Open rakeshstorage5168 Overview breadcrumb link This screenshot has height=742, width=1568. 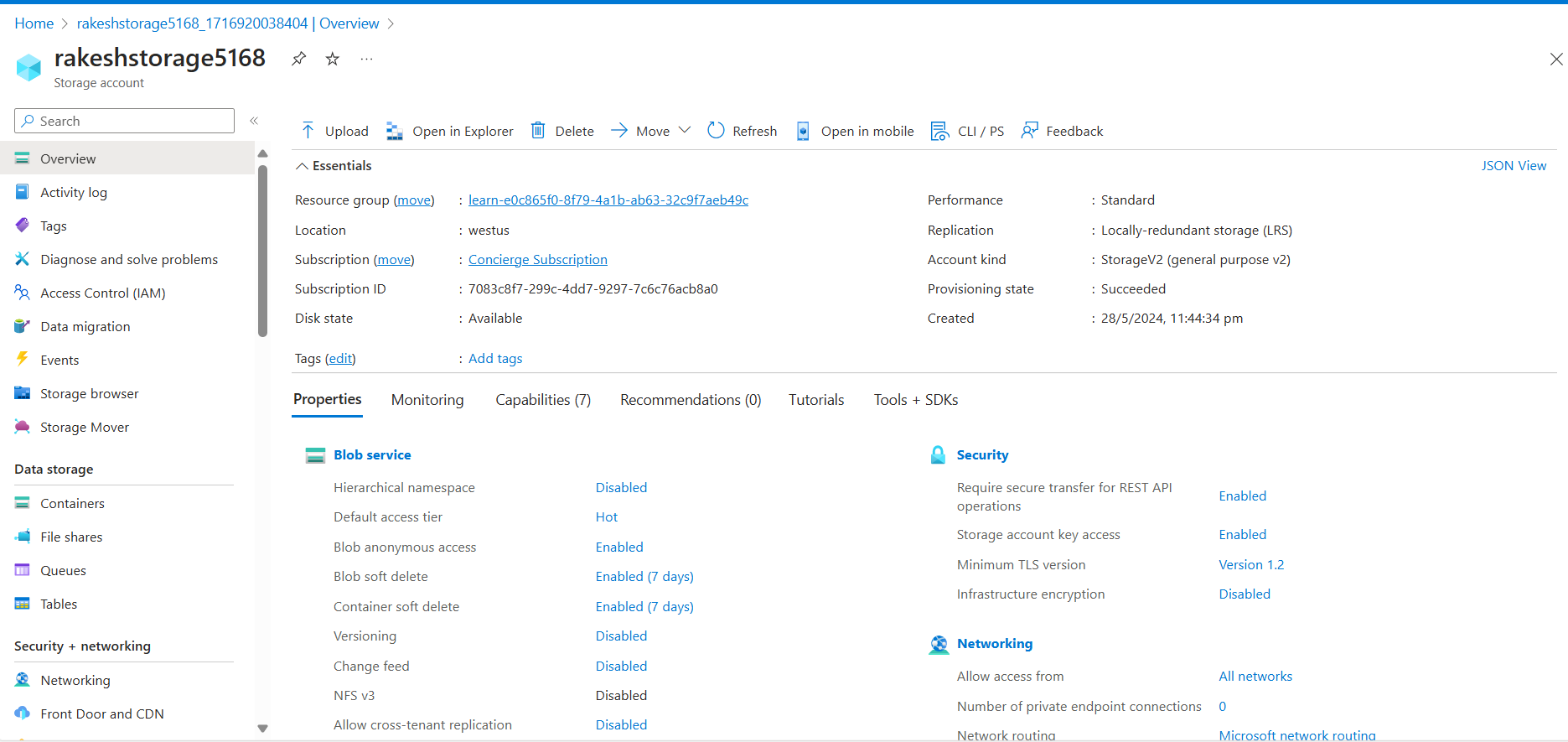(x=228, y=23)
